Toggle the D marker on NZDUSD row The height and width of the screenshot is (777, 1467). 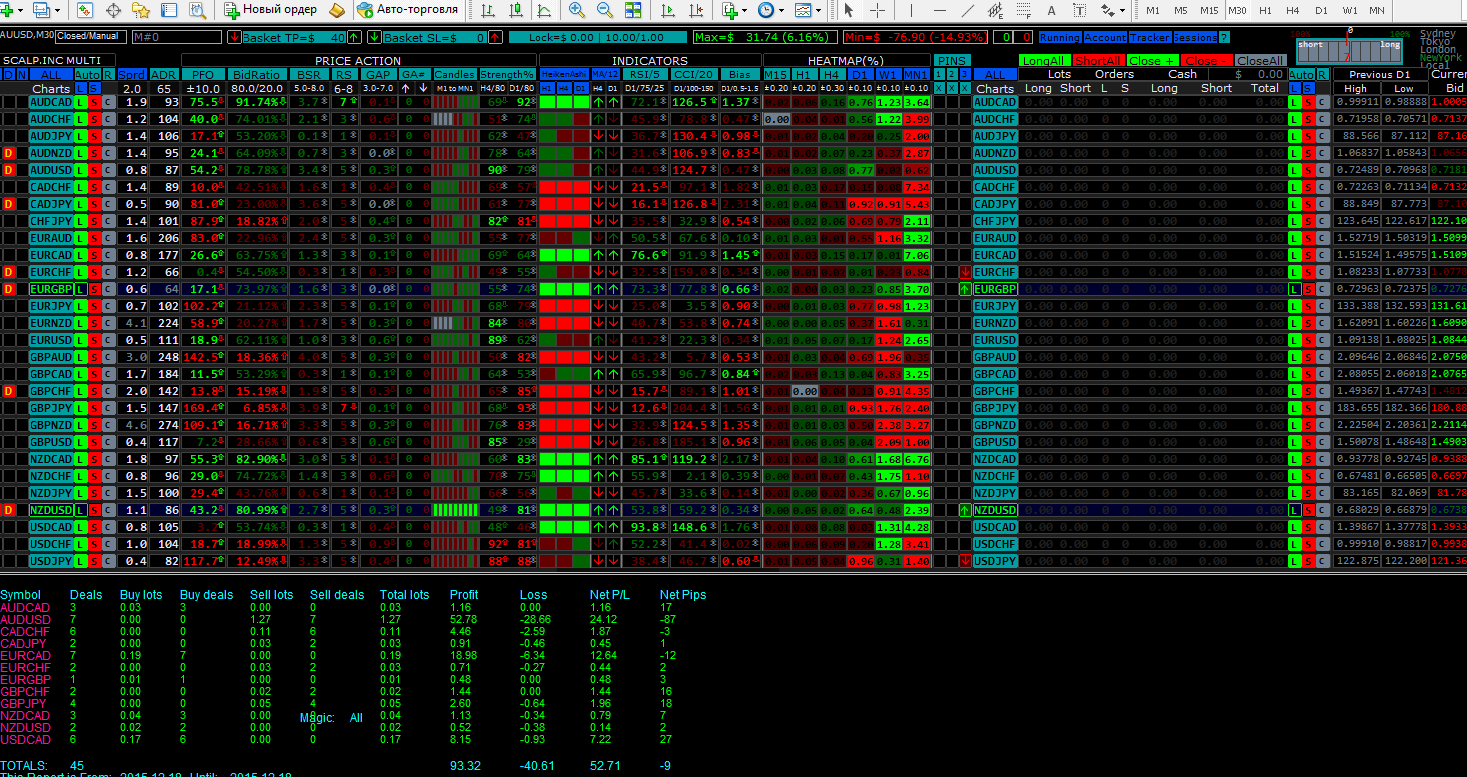[9, 510]
